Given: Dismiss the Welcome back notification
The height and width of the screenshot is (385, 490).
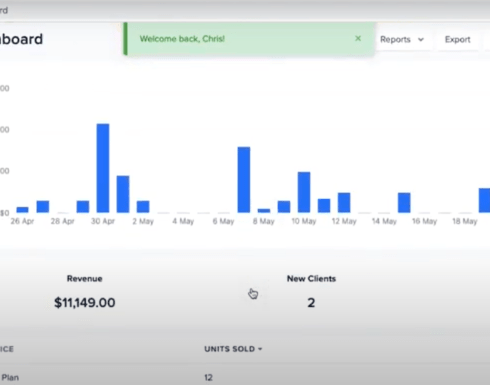Looking at the screenshot, I should coord(358,39).
